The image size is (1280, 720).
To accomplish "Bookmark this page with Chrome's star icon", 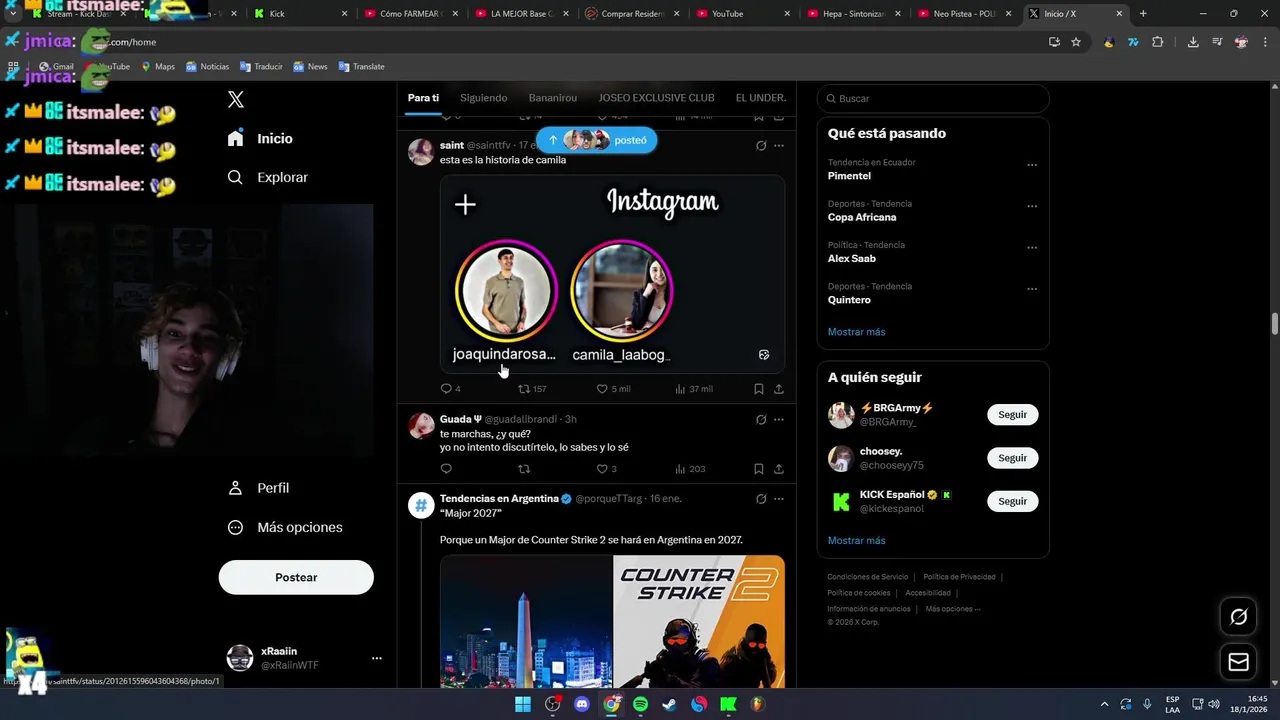I will [1076, 42].
